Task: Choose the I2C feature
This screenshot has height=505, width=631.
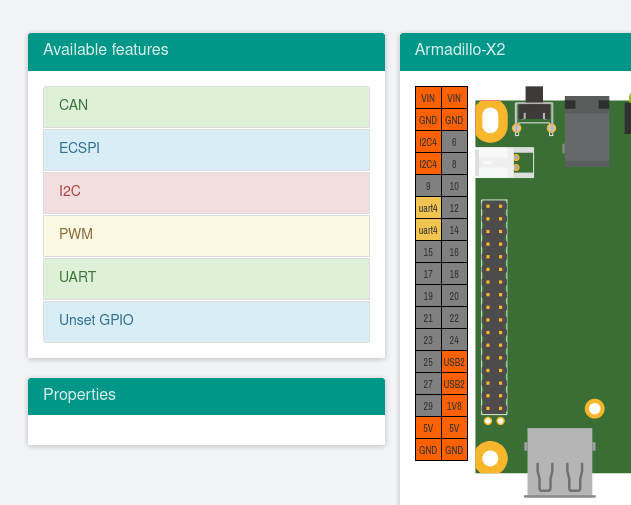Action: [x=206, y=193]
